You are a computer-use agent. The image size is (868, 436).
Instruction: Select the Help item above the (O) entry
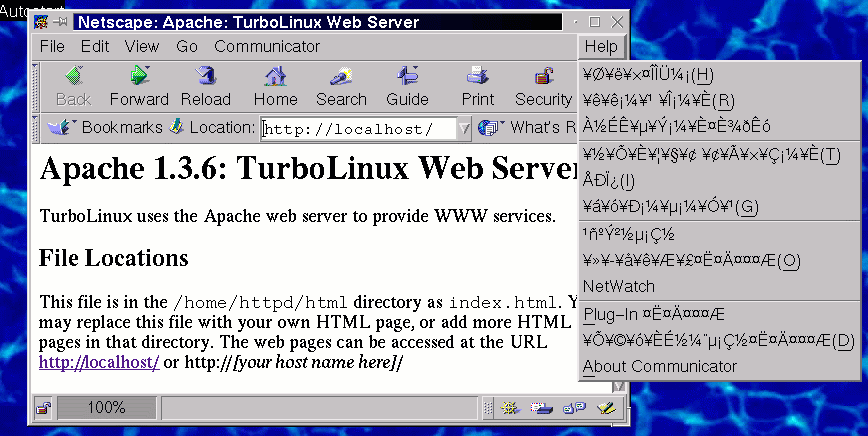[x=719, y=234]
